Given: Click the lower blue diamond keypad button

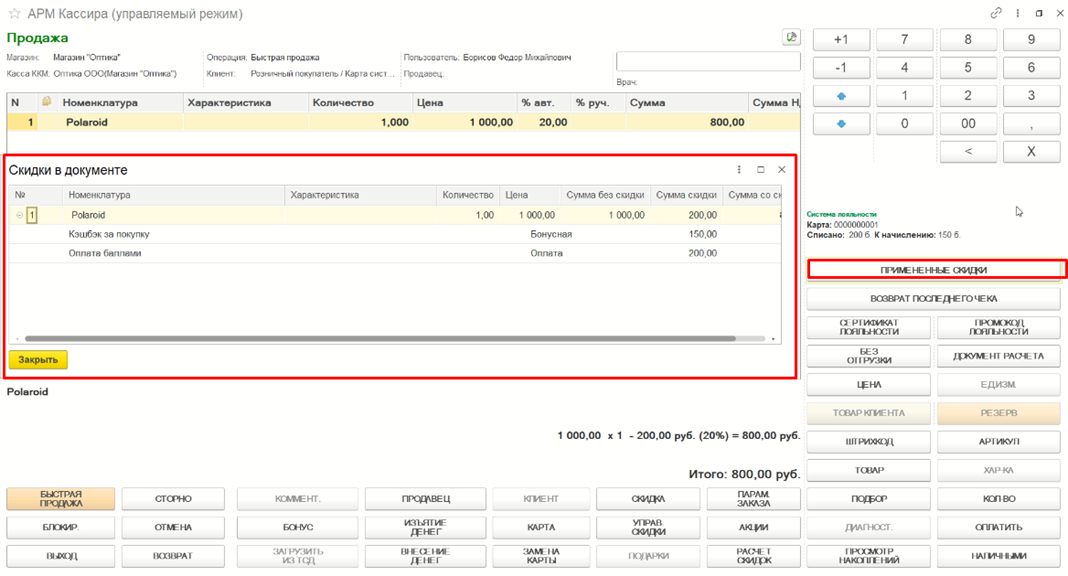Looking at the screenshot, I should 841,124.
